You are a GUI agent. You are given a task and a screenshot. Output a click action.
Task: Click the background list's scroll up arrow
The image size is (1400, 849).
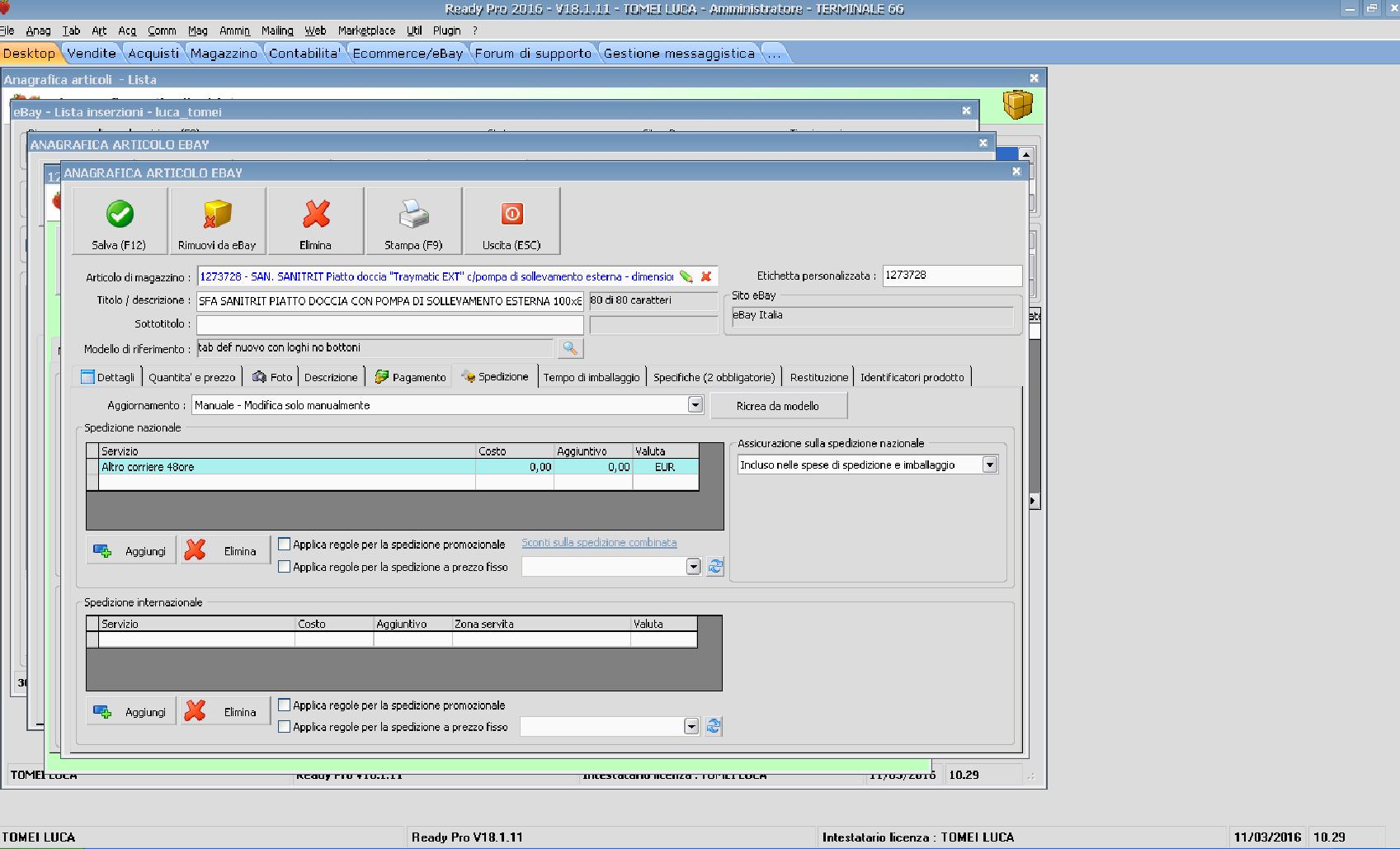1025,154
